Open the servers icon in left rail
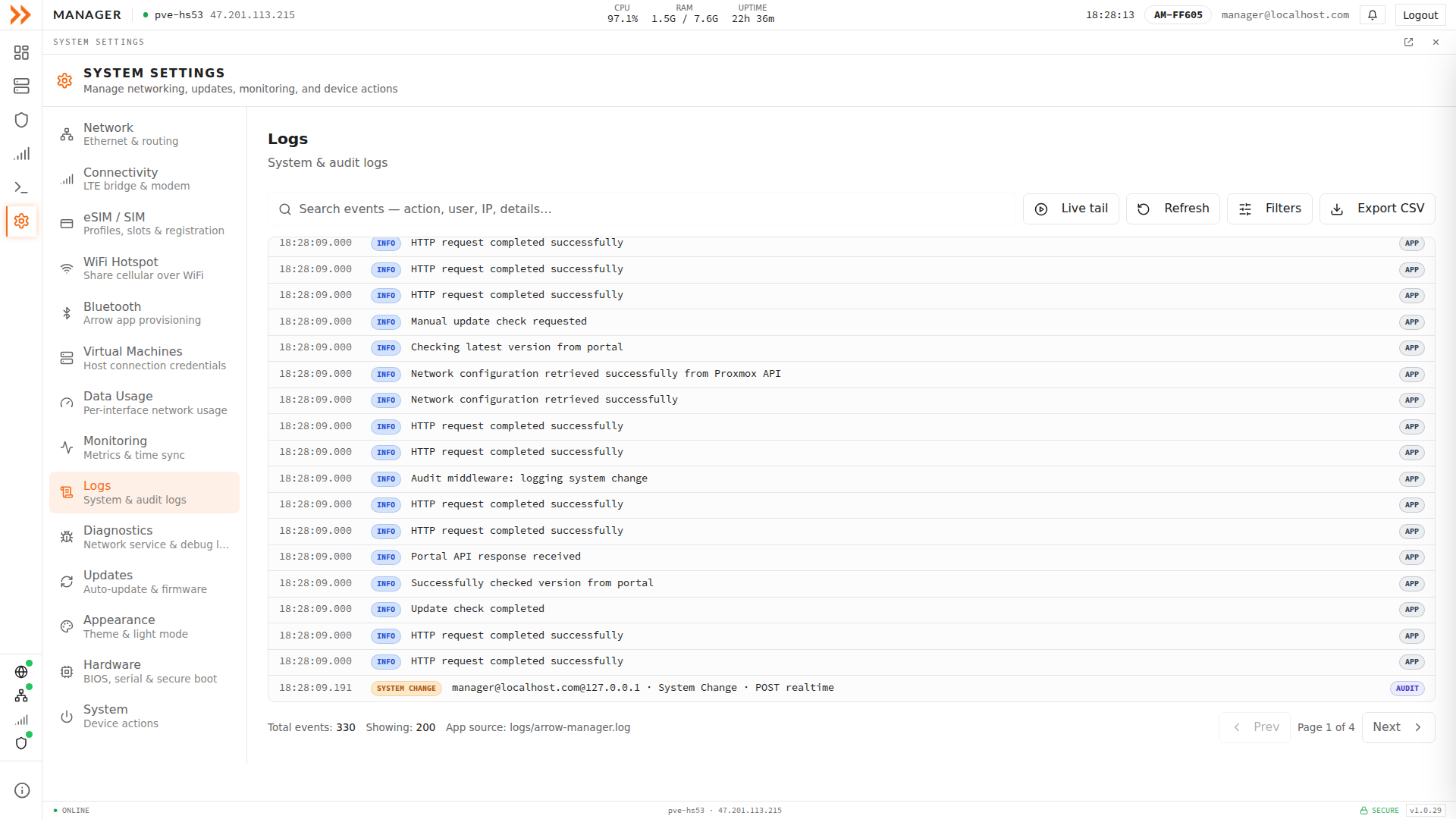The height and width of the screenshot is (819, 1456). [21, 86]
